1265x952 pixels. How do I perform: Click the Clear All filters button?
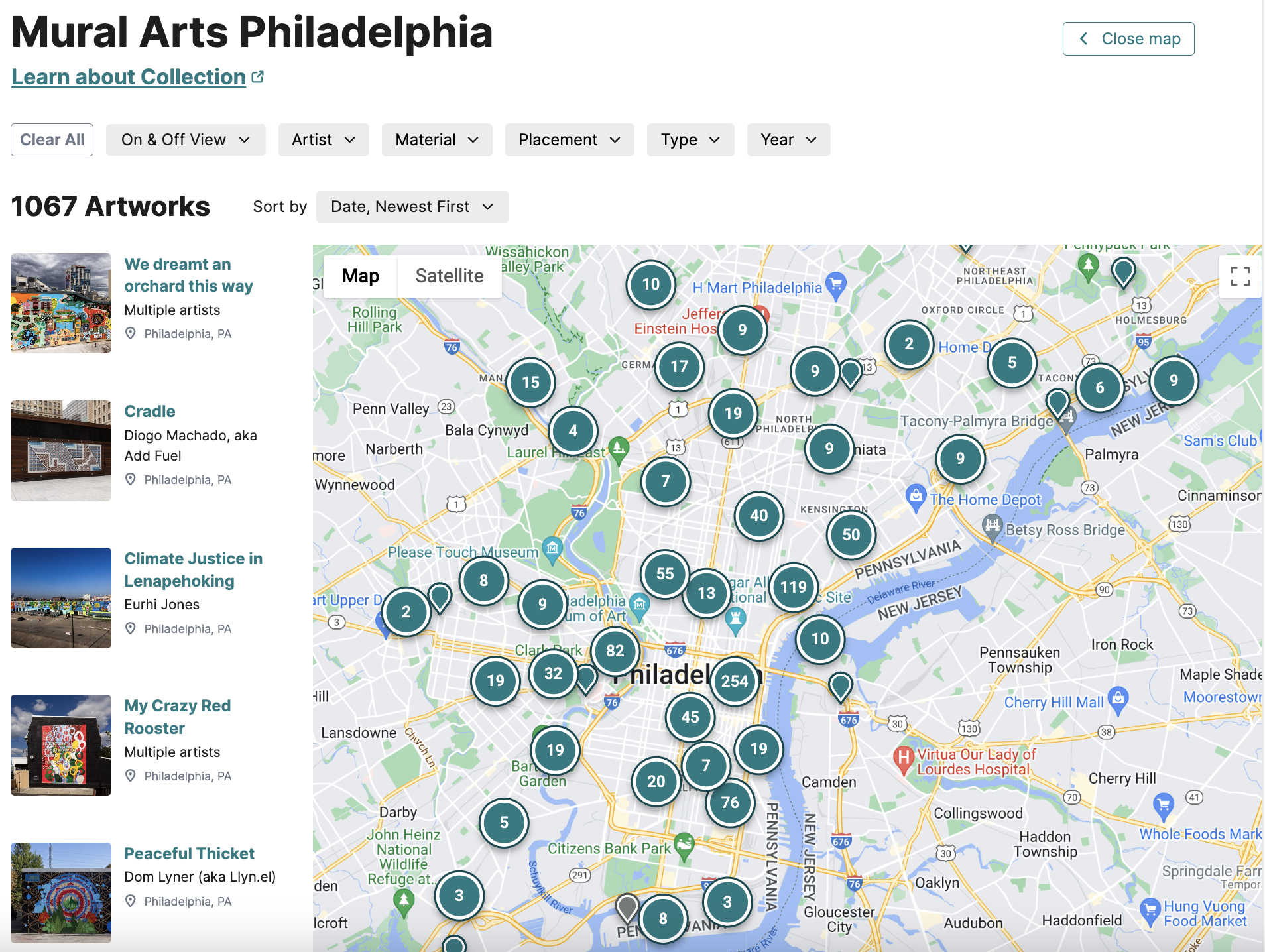52,140
